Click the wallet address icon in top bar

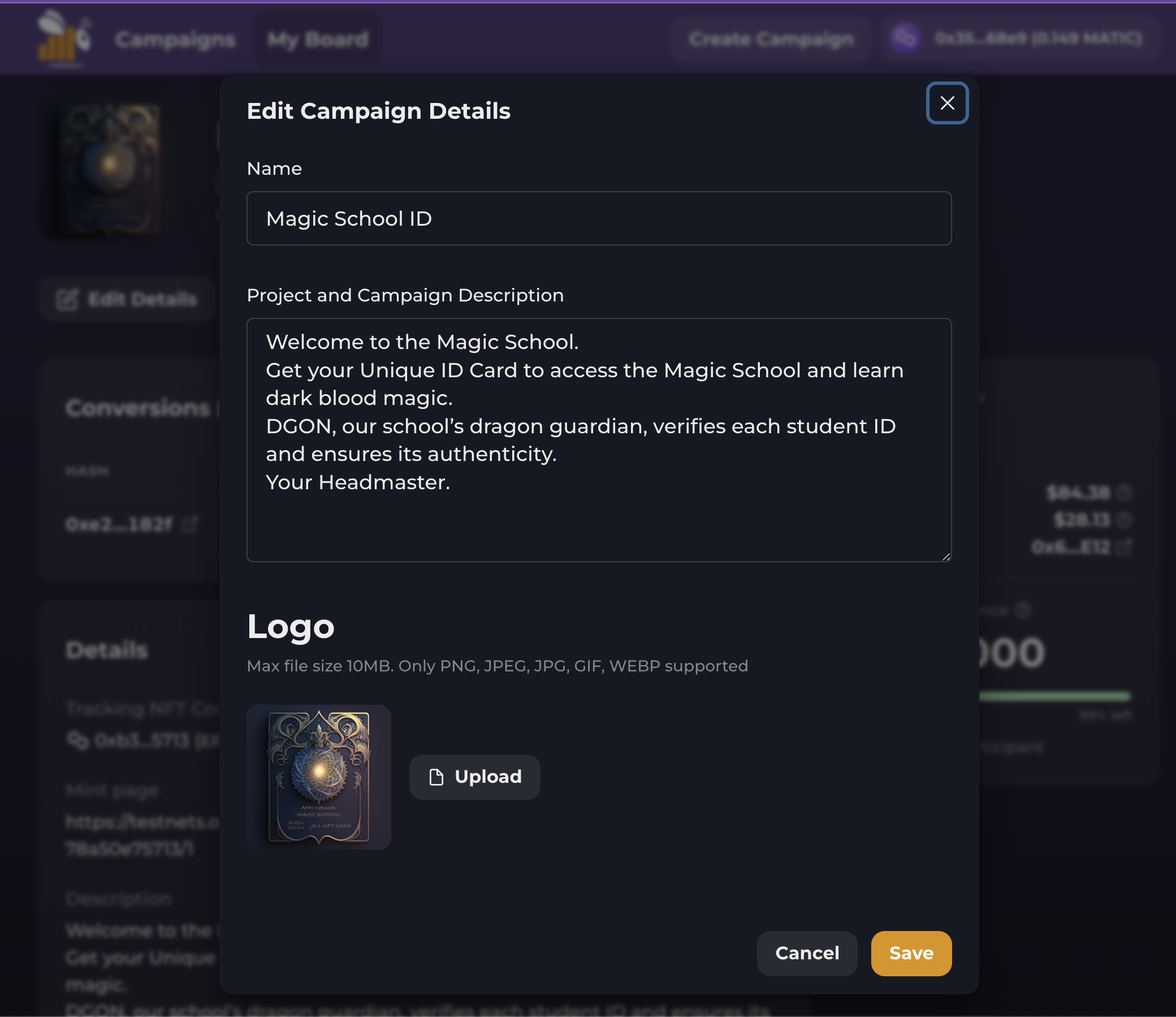coord(906,38)
